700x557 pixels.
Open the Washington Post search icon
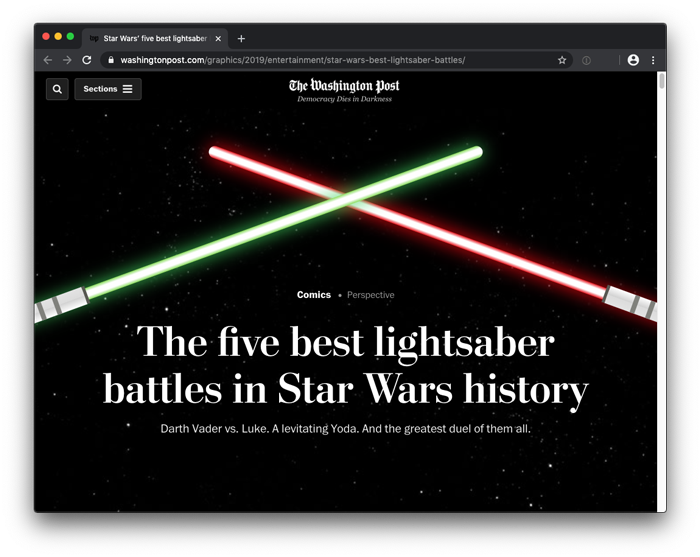click(57, 89)
